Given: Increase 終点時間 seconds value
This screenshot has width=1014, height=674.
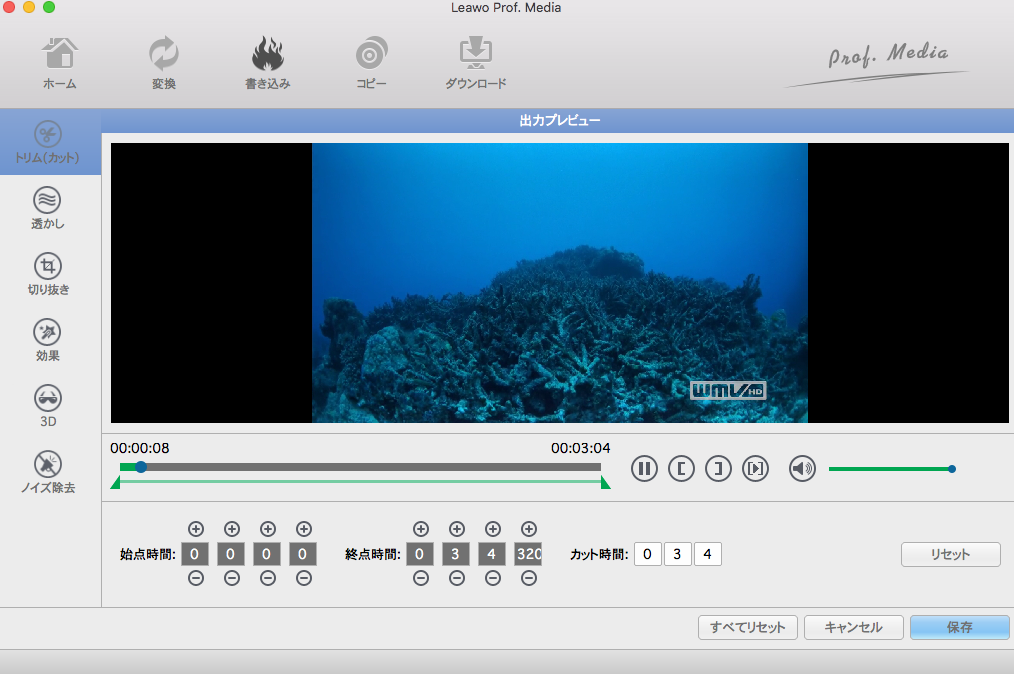Looking at the screenshot, I should 493,529.
